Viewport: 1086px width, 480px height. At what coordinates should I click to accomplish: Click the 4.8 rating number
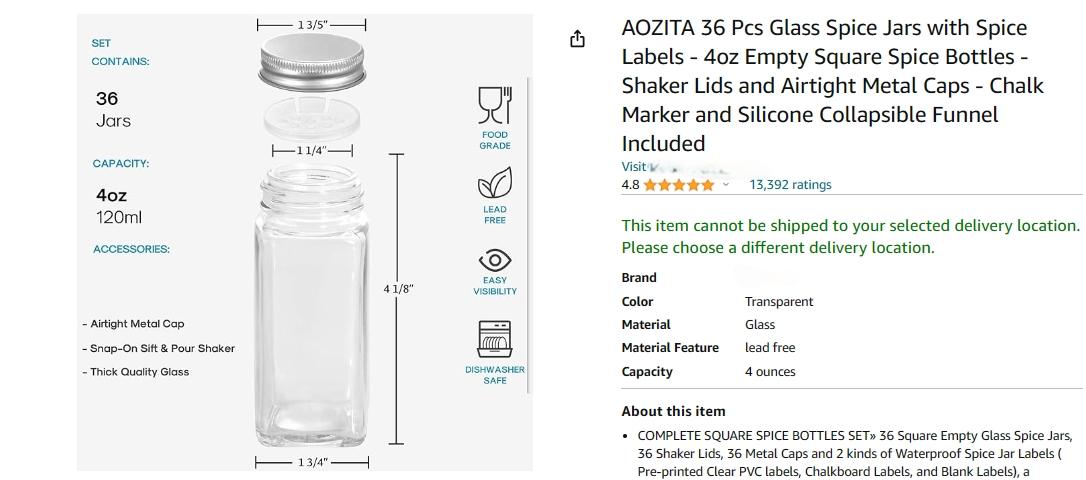point(630,185)
